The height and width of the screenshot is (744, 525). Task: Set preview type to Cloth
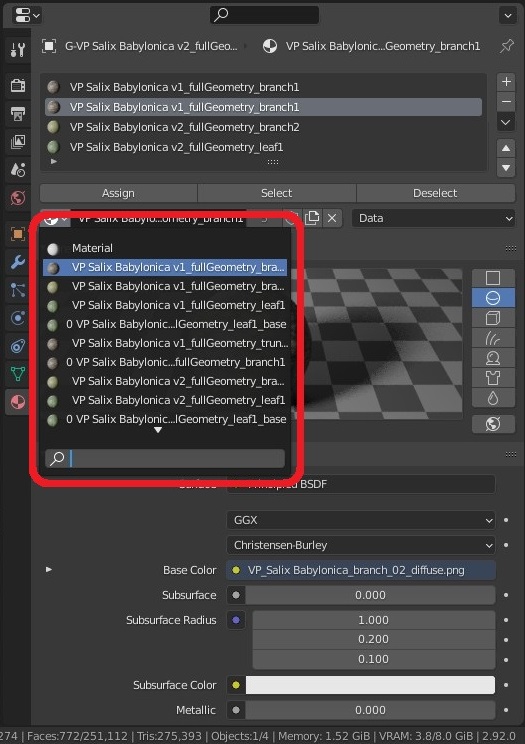point(493,378)
